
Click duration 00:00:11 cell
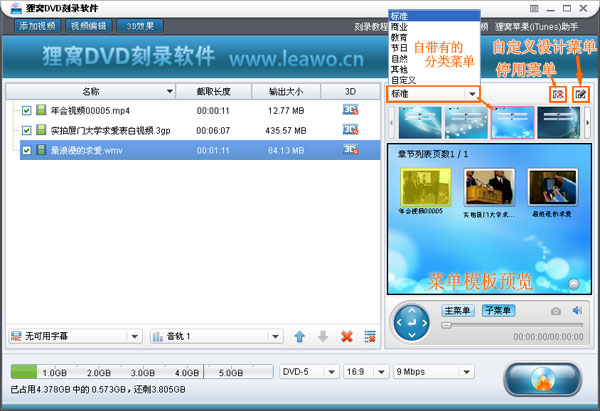point(213,111)
